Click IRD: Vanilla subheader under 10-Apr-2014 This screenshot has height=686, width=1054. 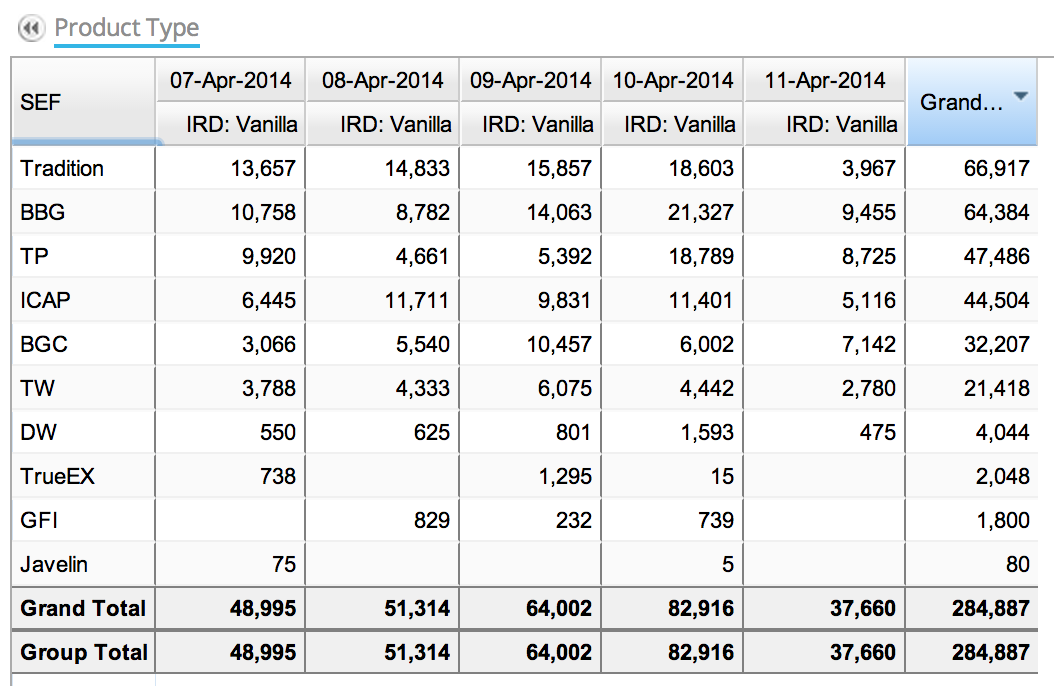pyautogui.click(x=673, y=124)
